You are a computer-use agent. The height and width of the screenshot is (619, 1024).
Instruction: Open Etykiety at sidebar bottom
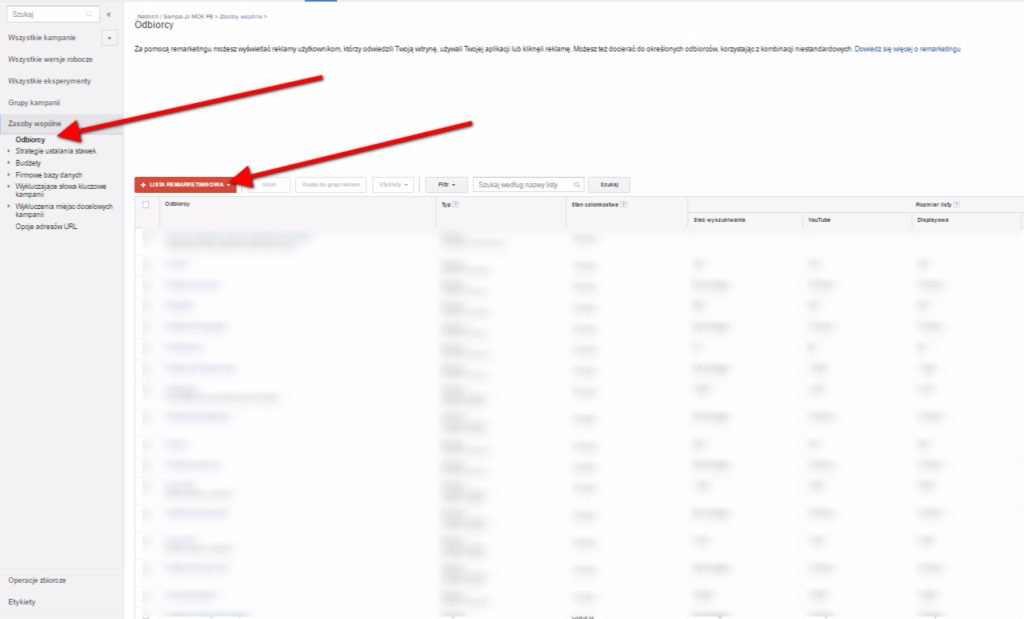click(x=22, y=602)
